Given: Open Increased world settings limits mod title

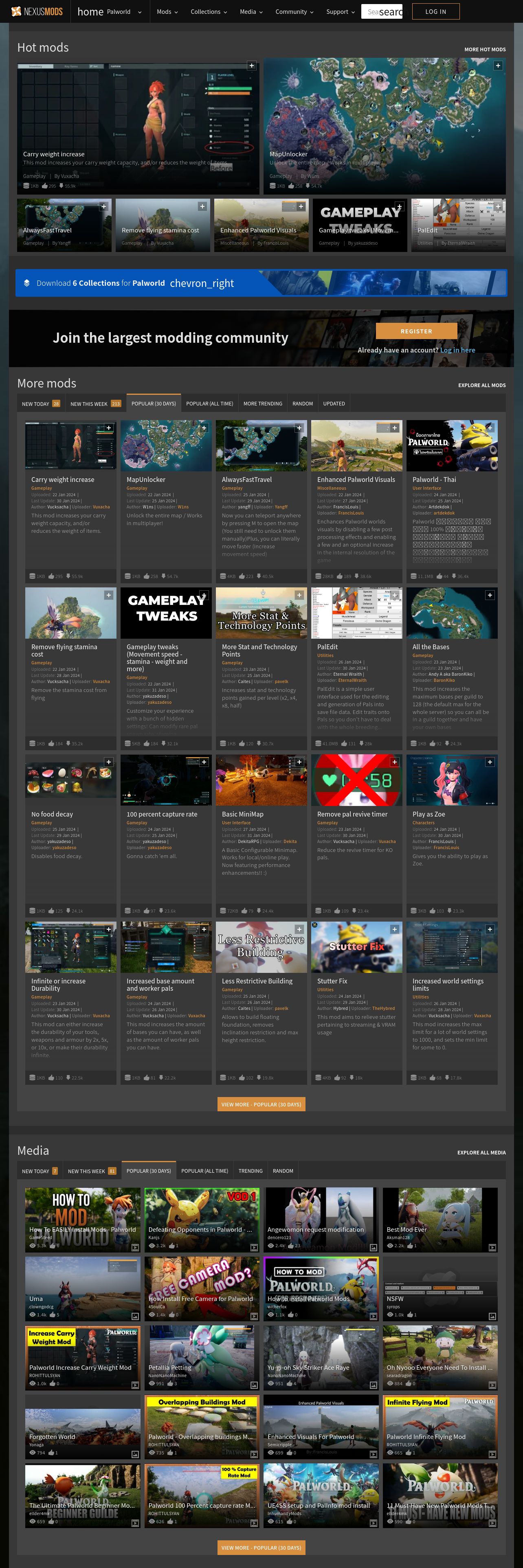Looking at the screenshot, I should pos(448,985).
